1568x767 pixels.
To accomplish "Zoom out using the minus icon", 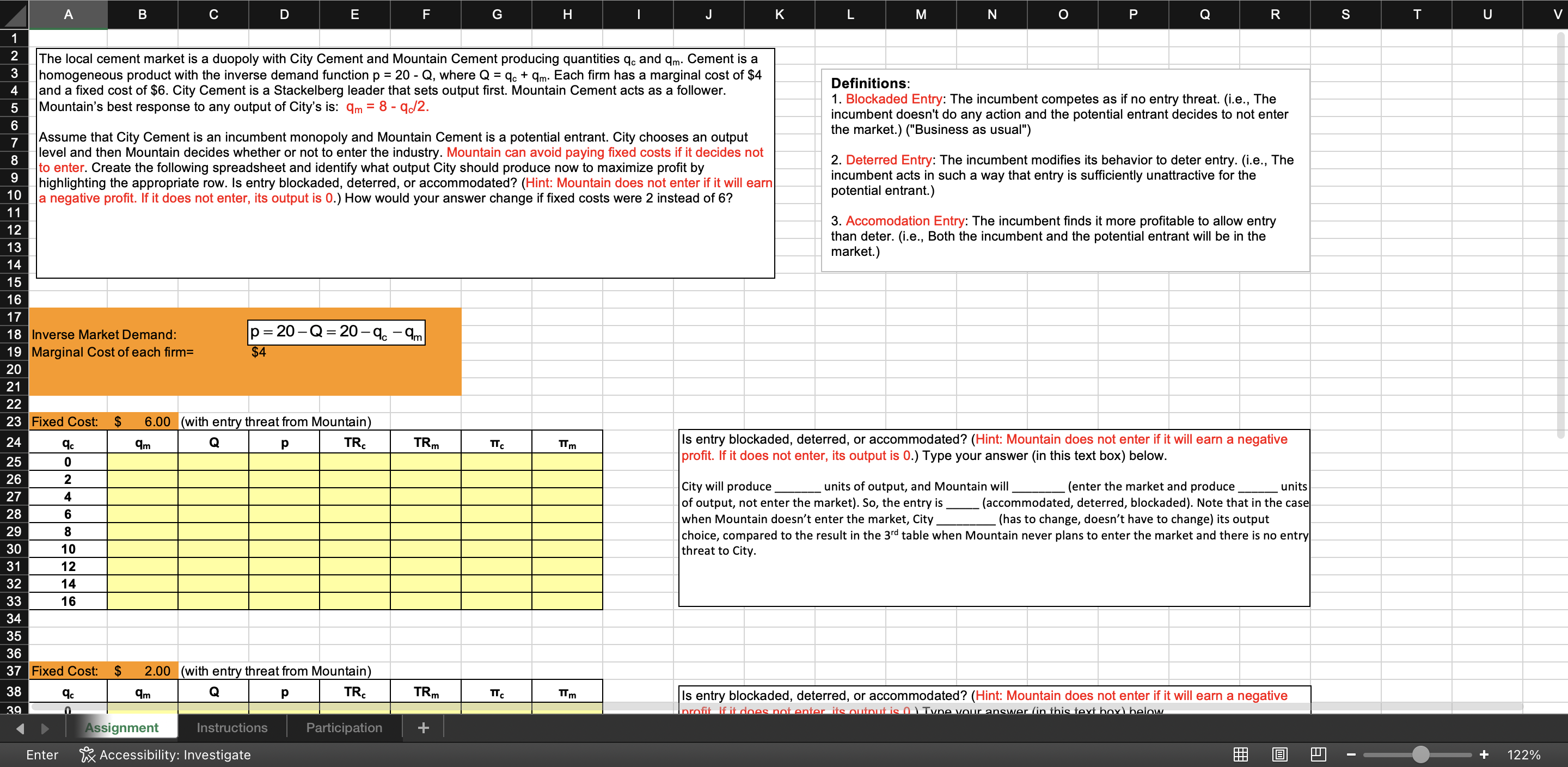I will 1351,754.
